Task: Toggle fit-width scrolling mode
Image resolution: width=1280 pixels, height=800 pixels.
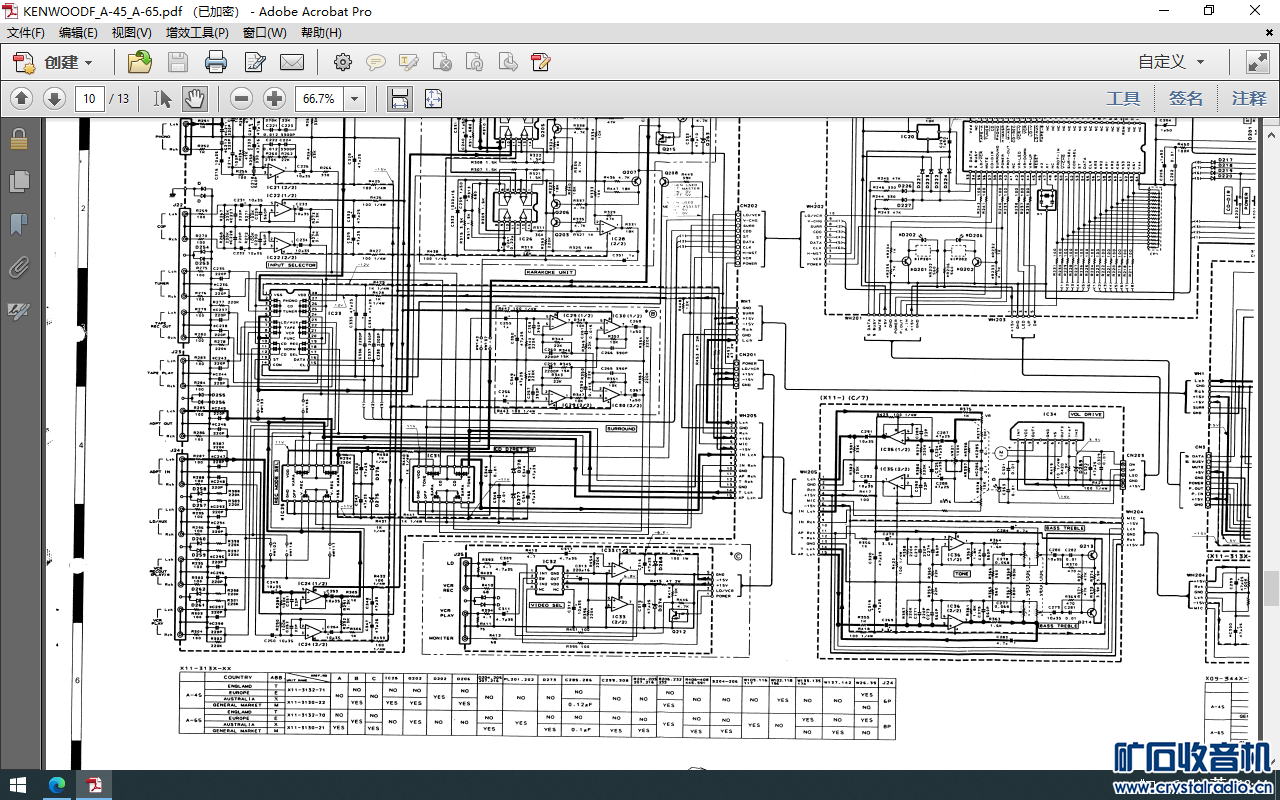Action: click(399, 98)
